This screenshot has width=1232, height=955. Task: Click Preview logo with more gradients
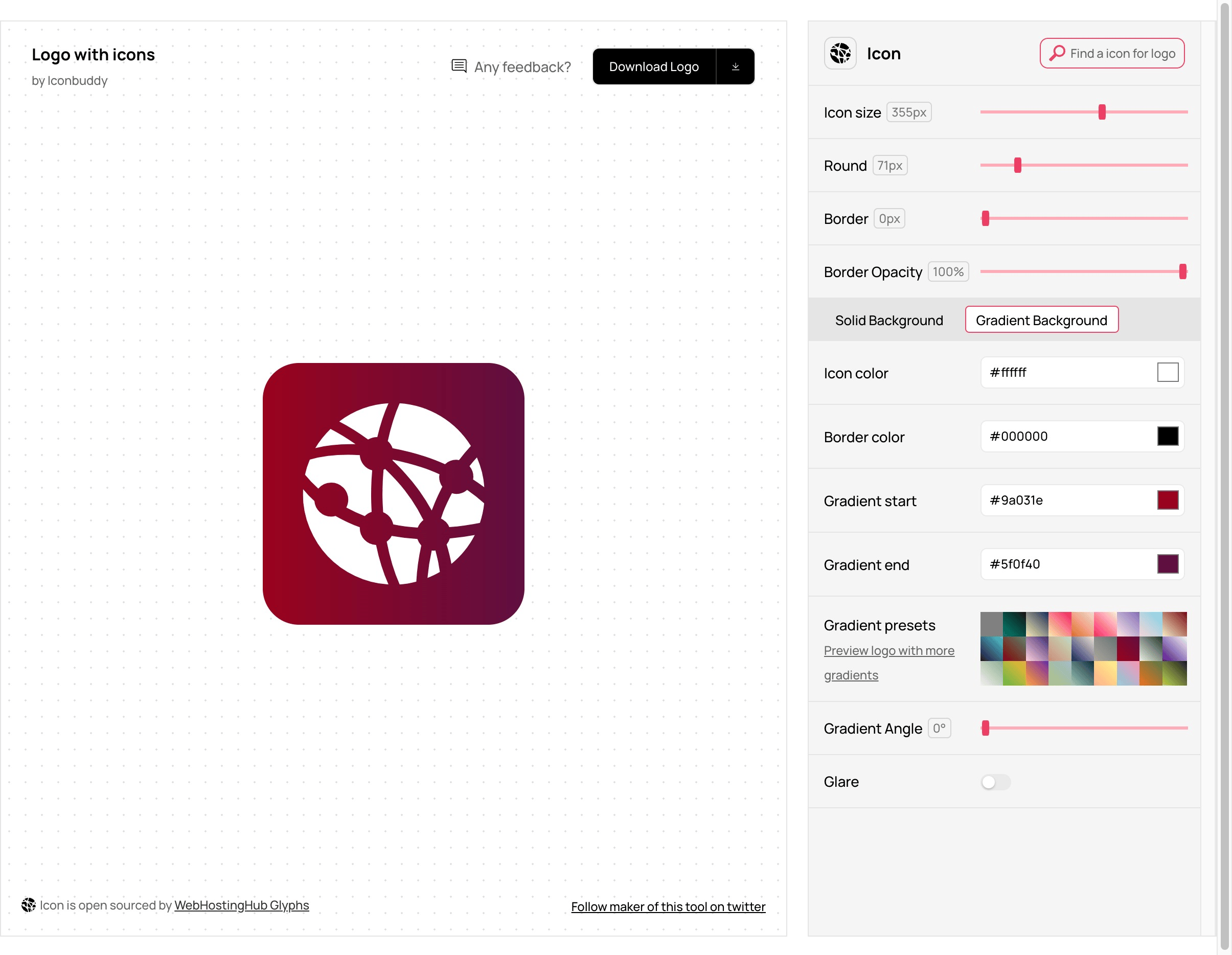coord(888,662)
